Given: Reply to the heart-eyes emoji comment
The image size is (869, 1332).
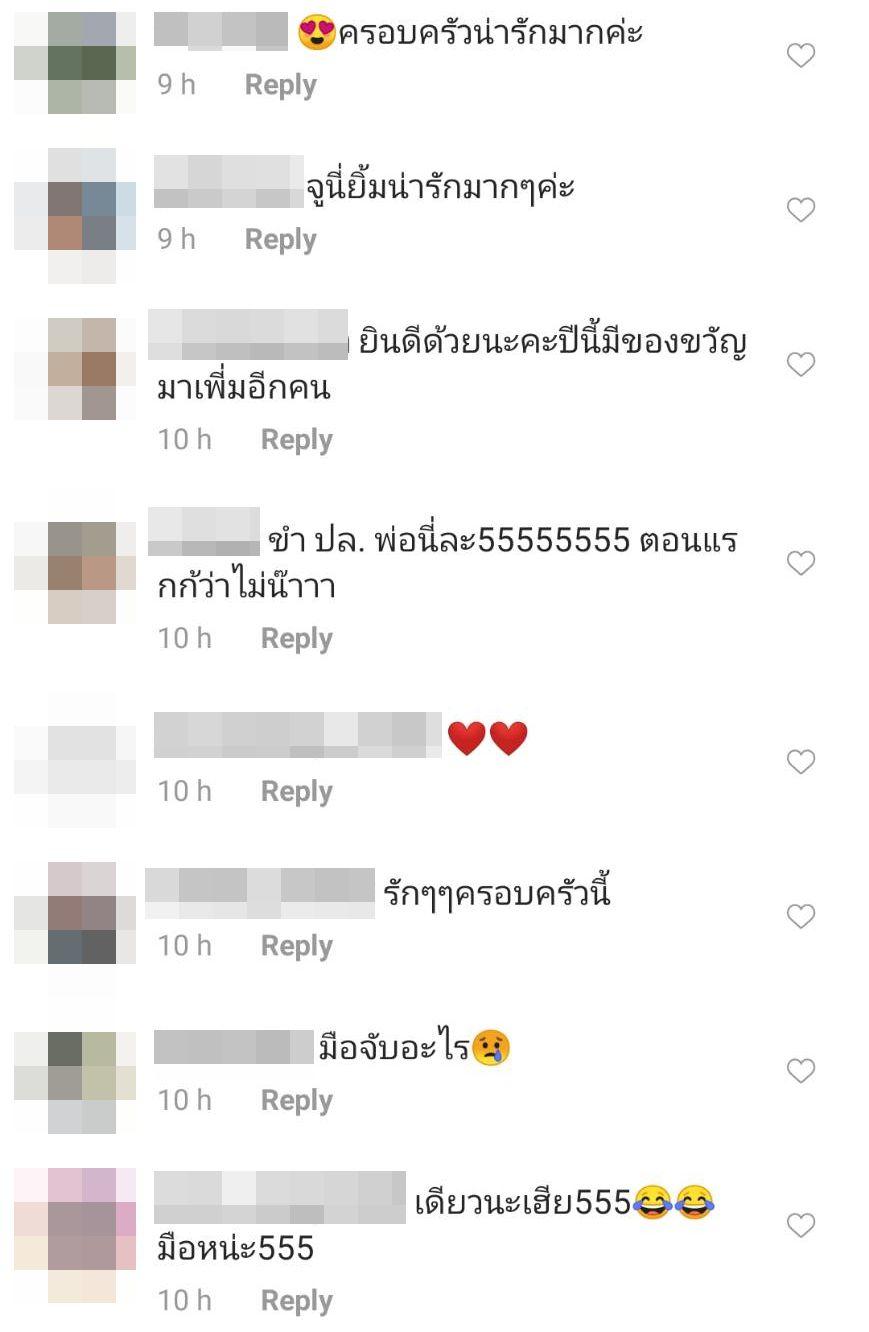Looking at the screenshot, I should pyautogui.click(x=281, y=85).
